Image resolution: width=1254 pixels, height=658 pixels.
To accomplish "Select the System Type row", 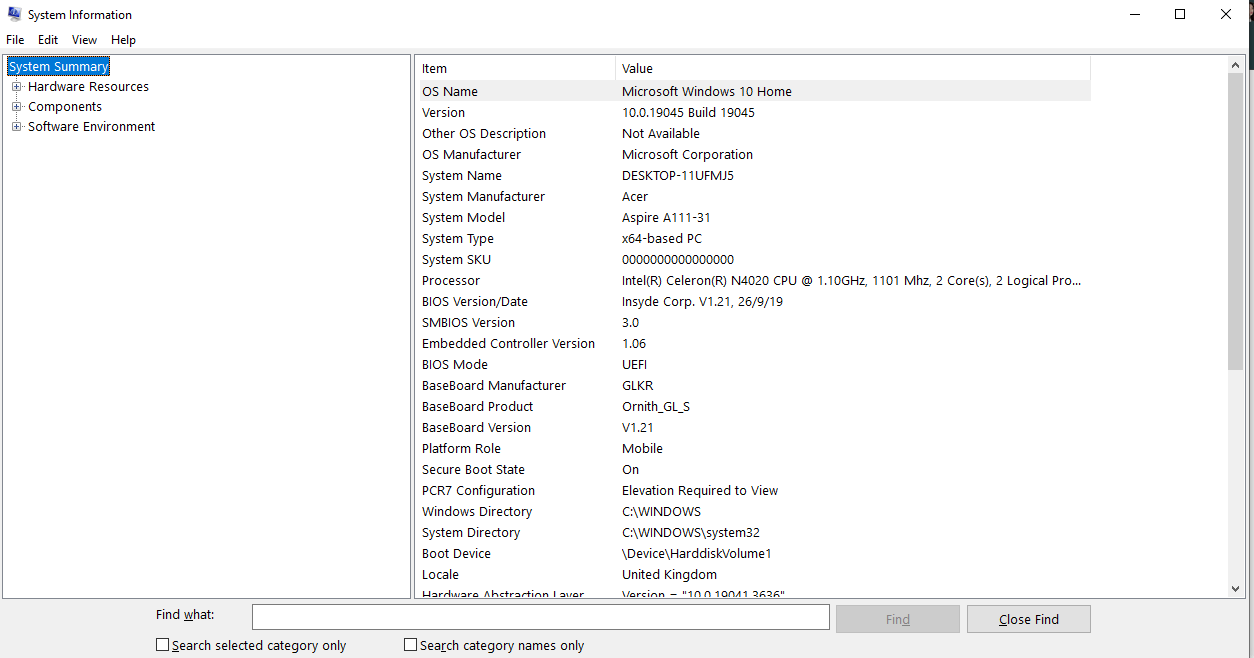I will [753, 238].
